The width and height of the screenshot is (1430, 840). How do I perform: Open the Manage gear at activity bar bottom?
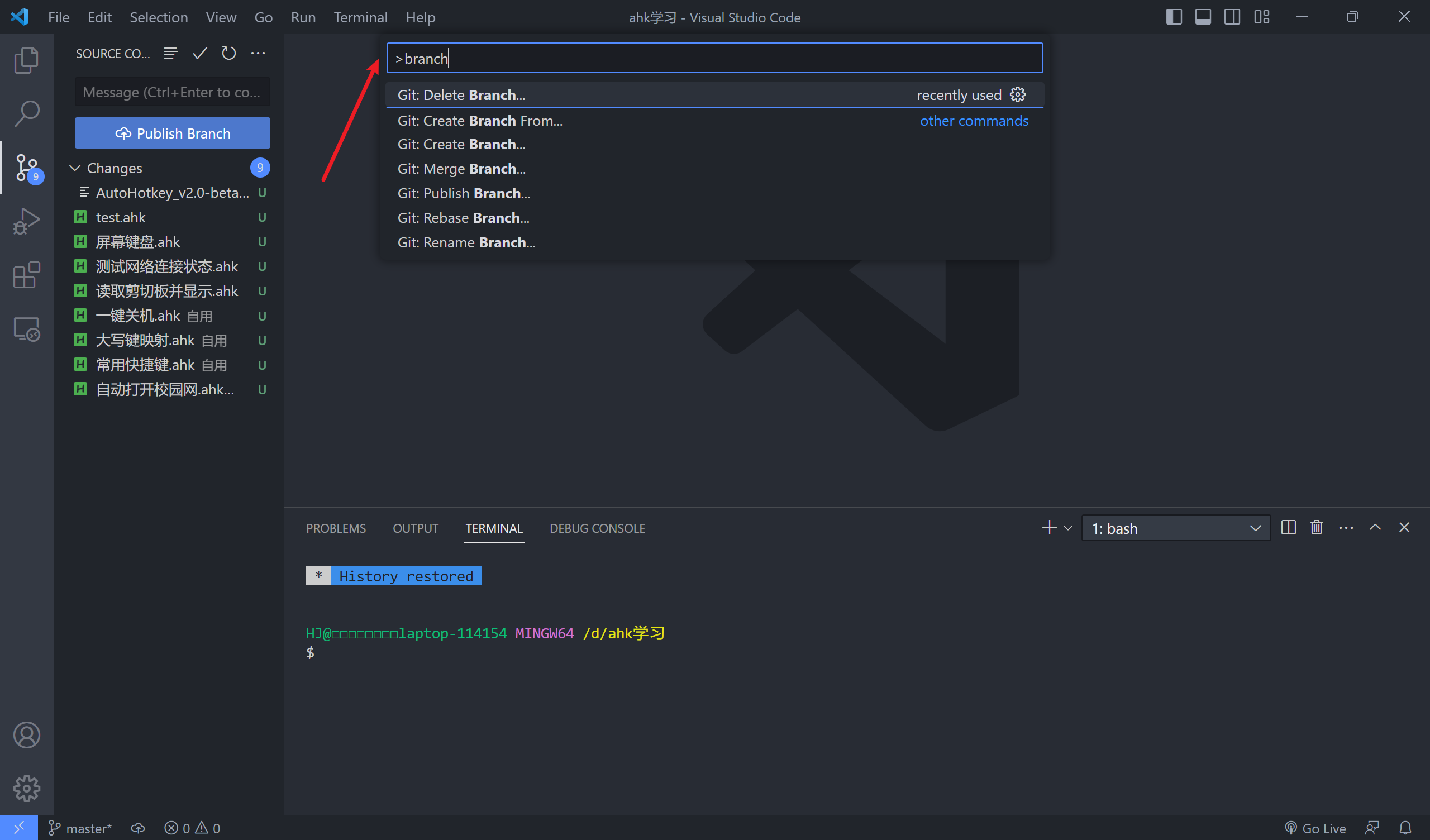(x=26, y=789)
